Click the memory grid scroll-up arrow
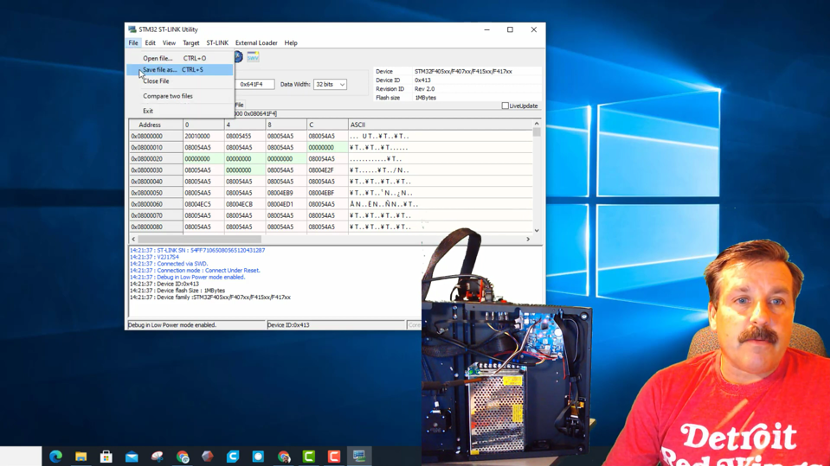830x466 pixels. point(537,123)
